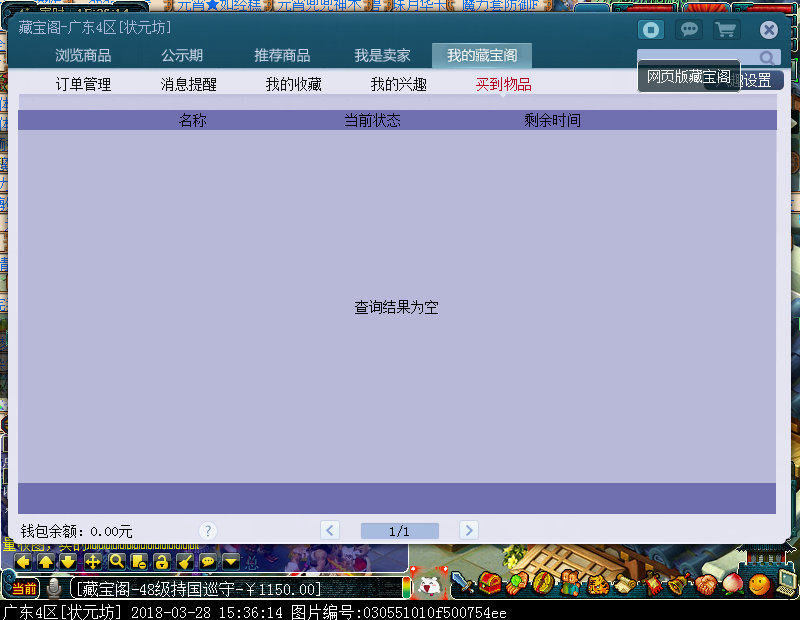Click the orange smiley face icon
800x620 pixels.
tap(760, 585)
